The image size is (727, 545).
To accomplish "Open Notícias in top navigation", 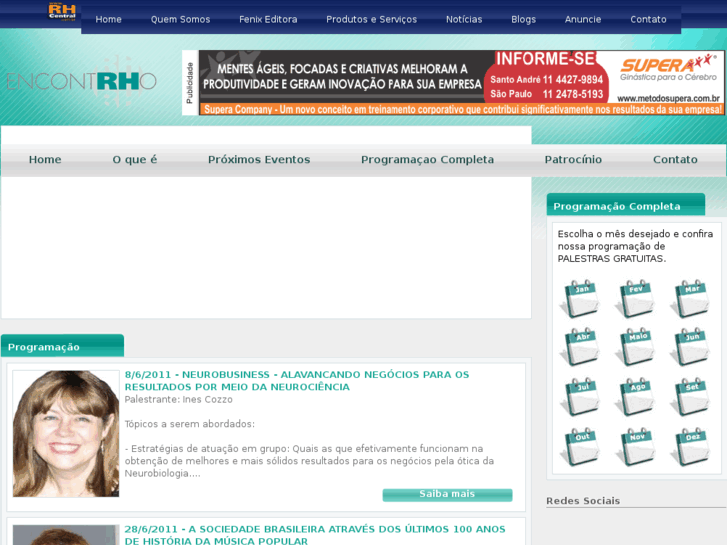I will [464, 19].
